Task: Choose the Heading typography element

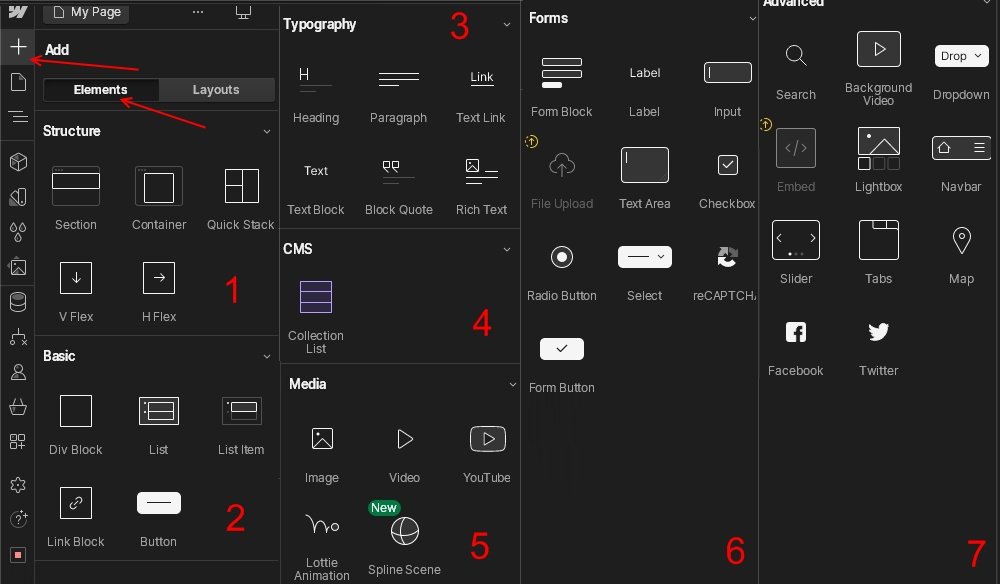Action: [316, 79]
